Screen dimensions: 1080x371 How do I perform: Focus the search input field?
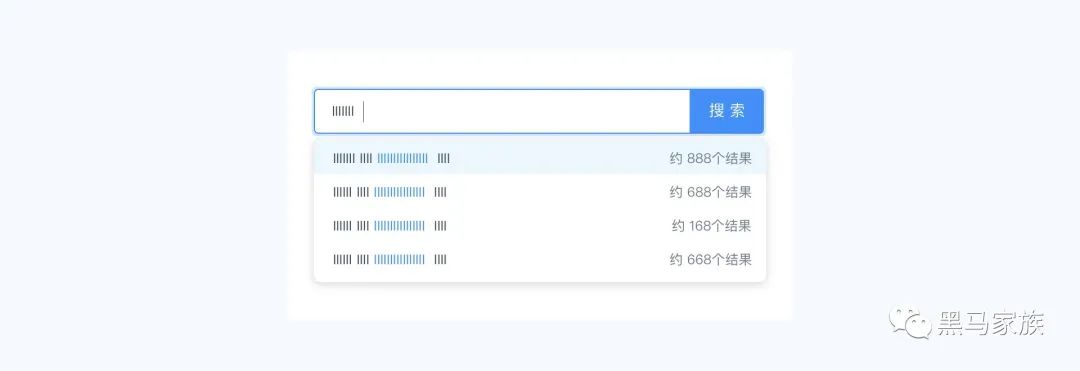click(x=502, y=111)
